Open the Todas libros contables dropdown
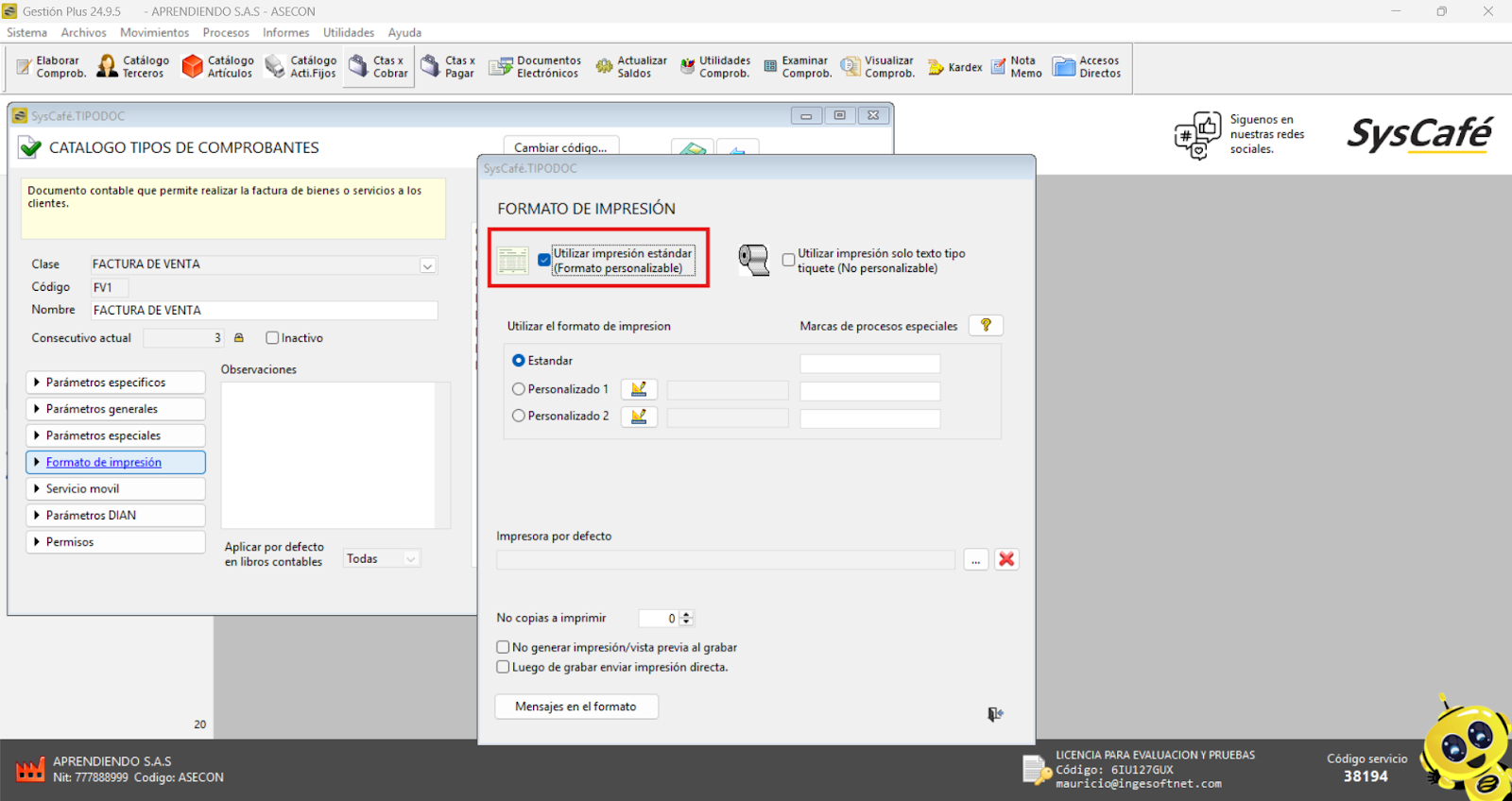 [x=410, y=559]
